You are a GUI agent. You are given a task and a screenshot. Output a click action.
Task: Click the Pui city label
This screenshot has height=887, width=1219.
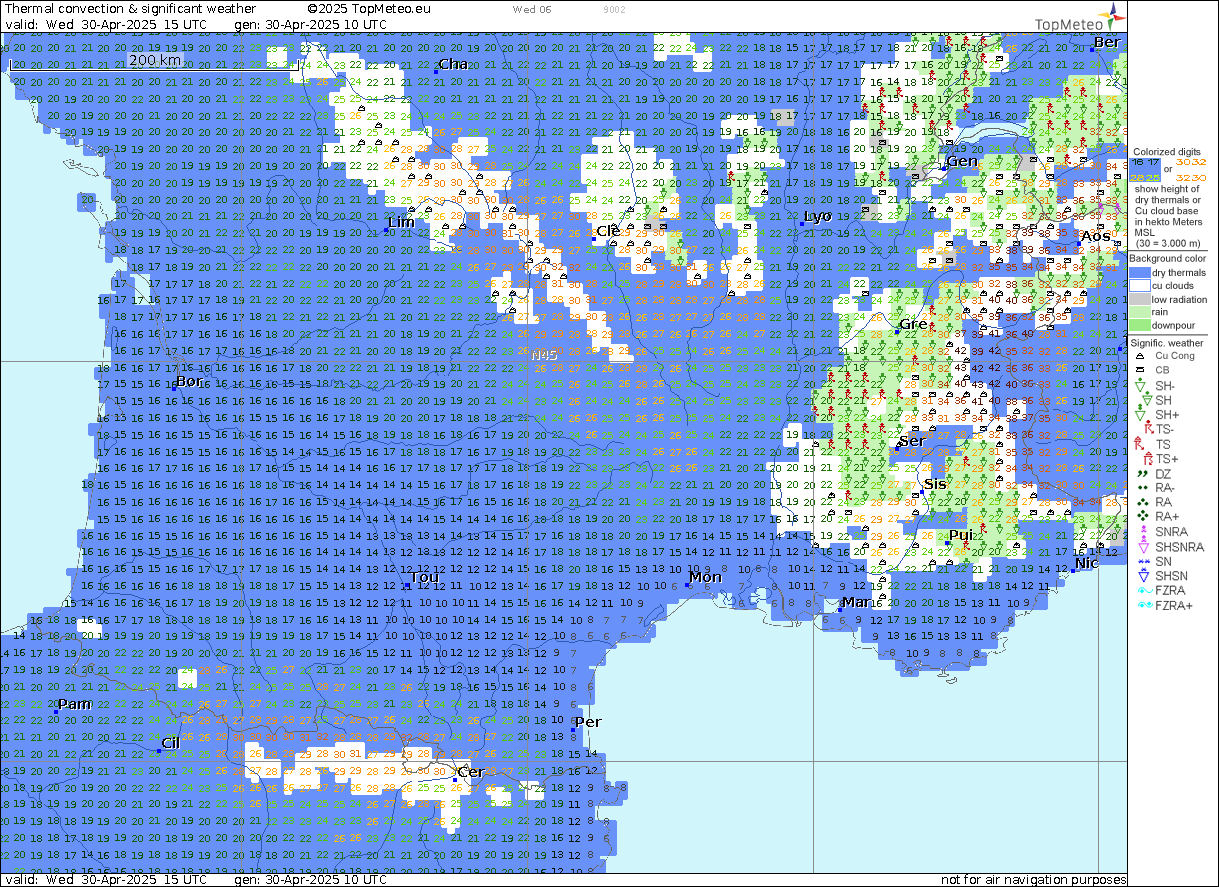tap(961, 536)
